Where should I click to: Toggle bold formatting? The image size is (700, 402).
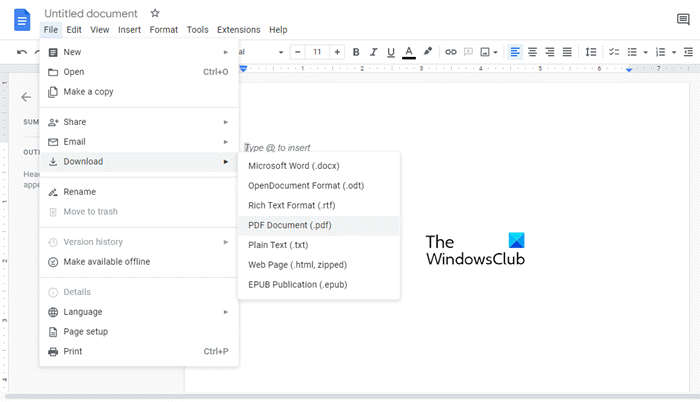click(356, 52)
